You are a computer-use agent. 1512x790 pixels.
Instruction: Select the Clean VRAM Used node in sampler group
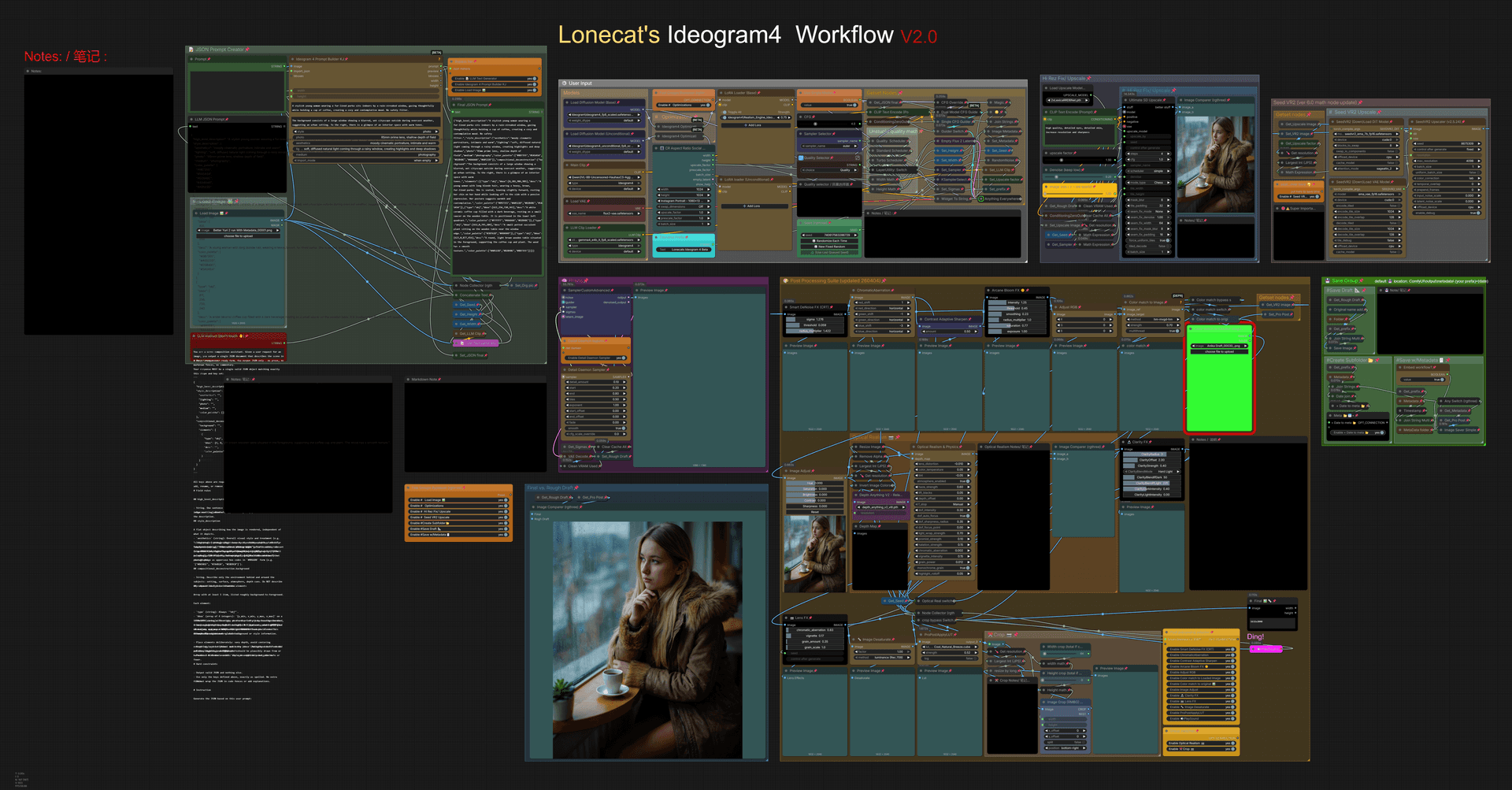coord(582,466)
